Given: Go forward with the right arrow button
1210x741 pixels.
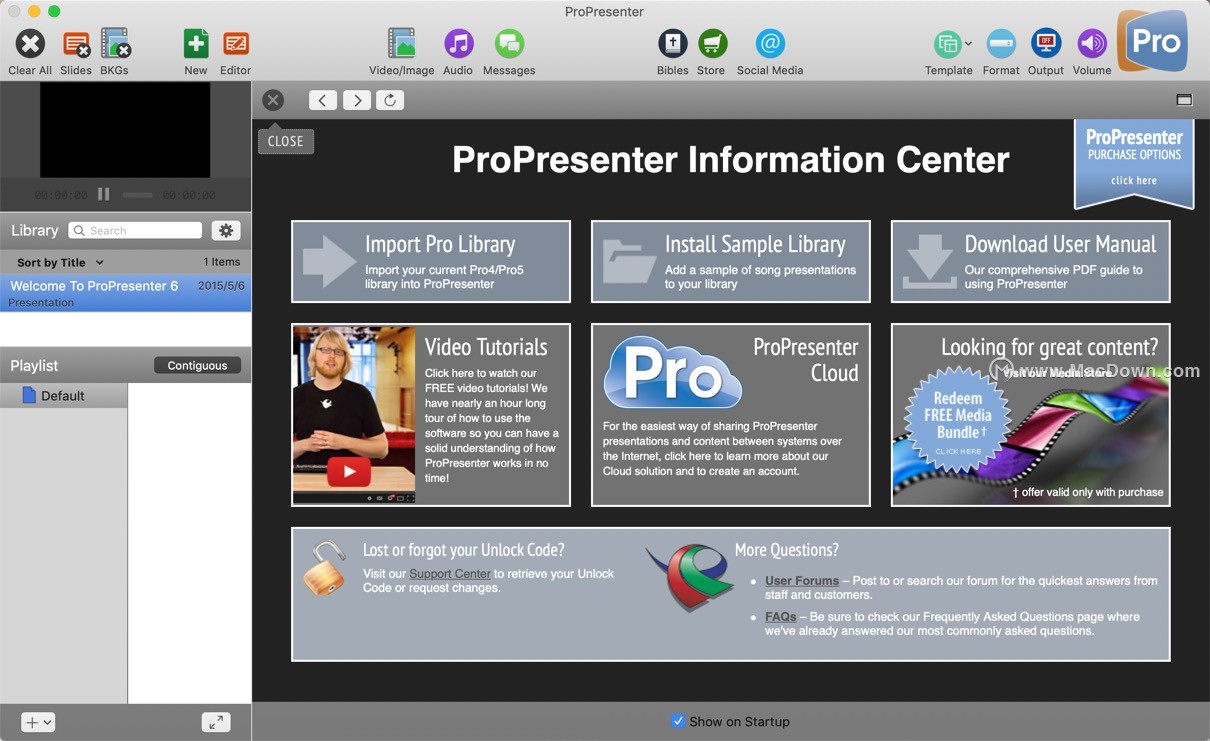Looking at the screenshot, I should tap(357, 100).
